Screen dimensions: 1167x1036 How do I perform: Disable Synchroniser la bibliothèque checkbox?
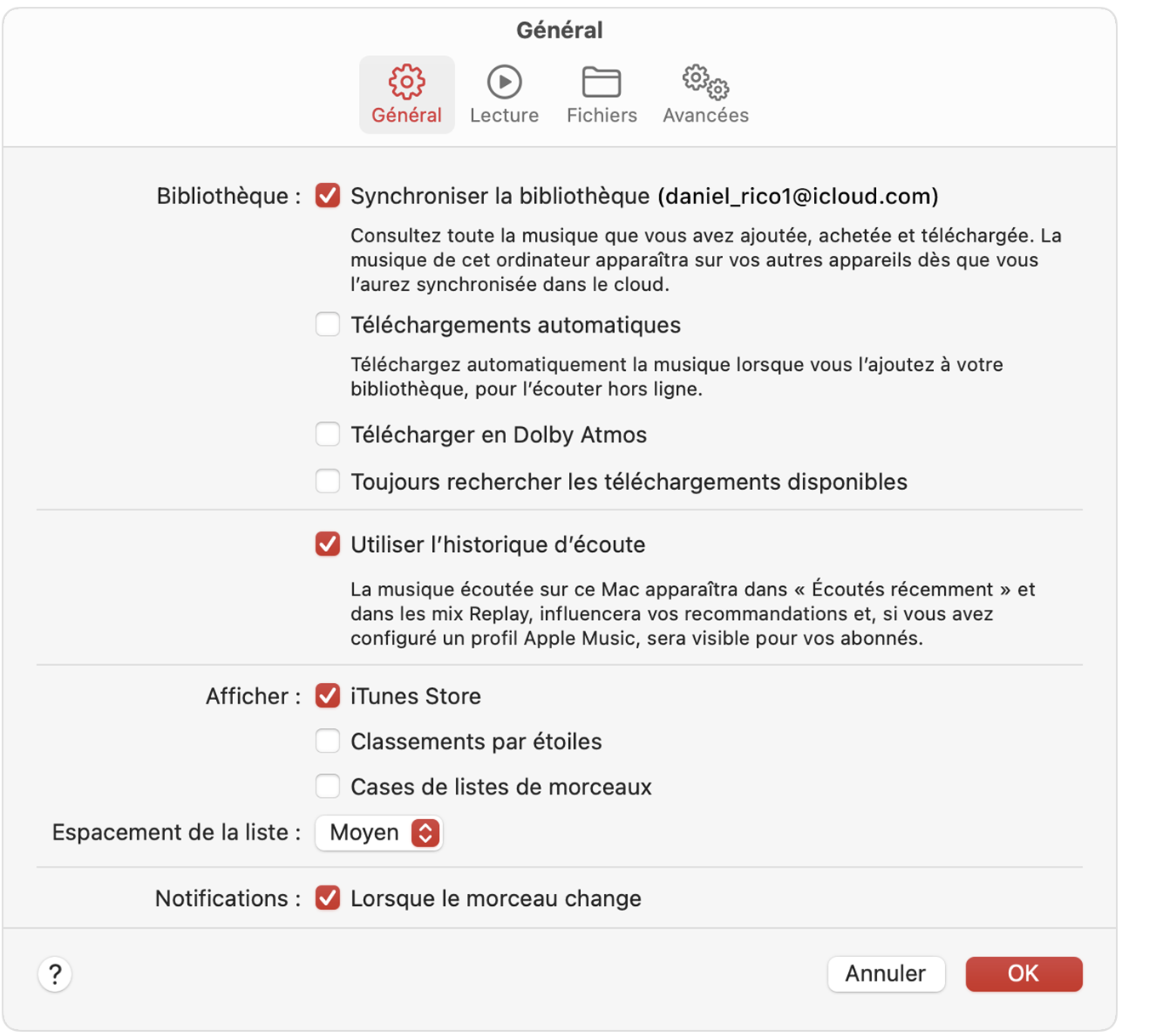(327, 196)
